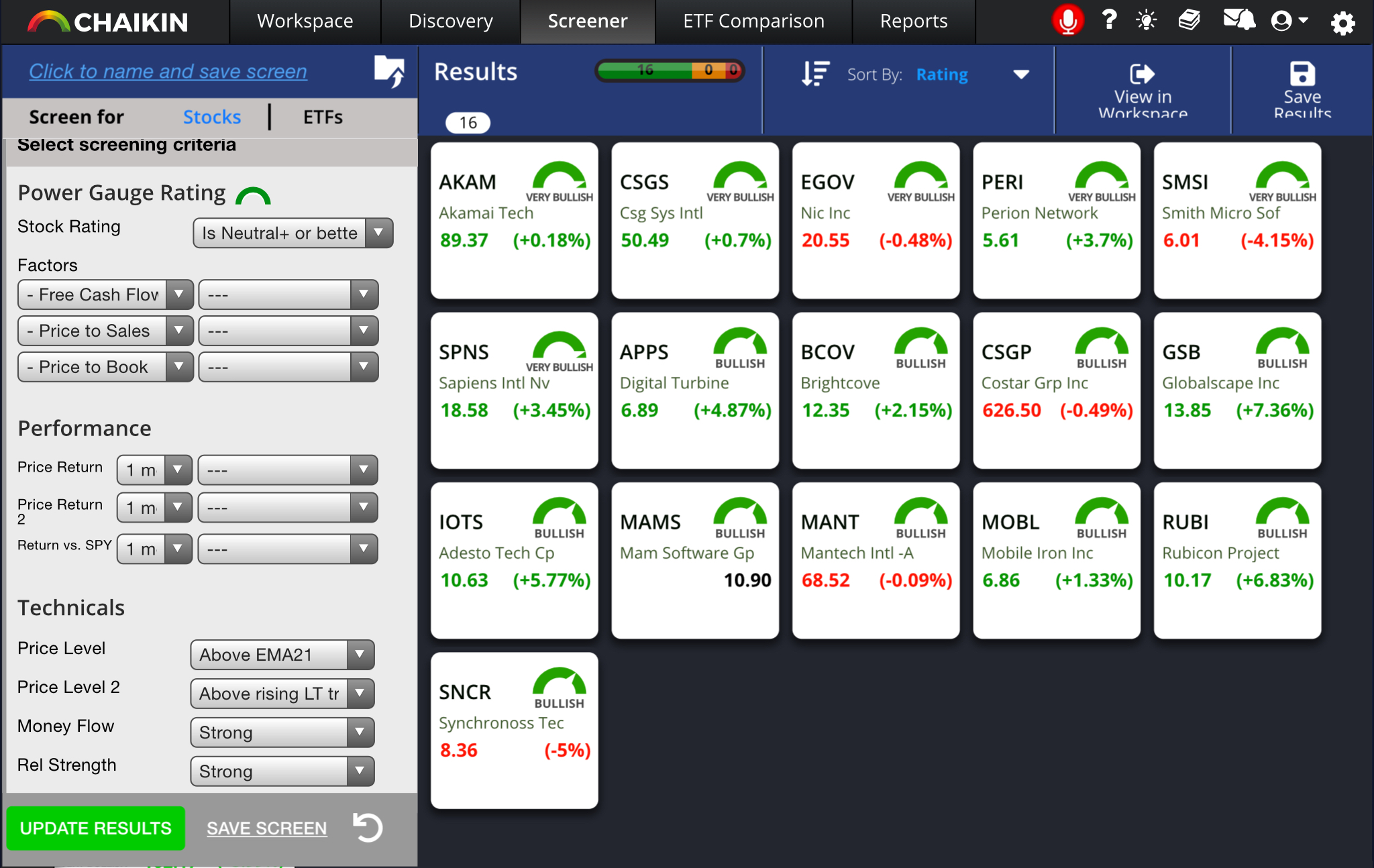Switch to the ETF Comparison tab

[x=753, y=21]
